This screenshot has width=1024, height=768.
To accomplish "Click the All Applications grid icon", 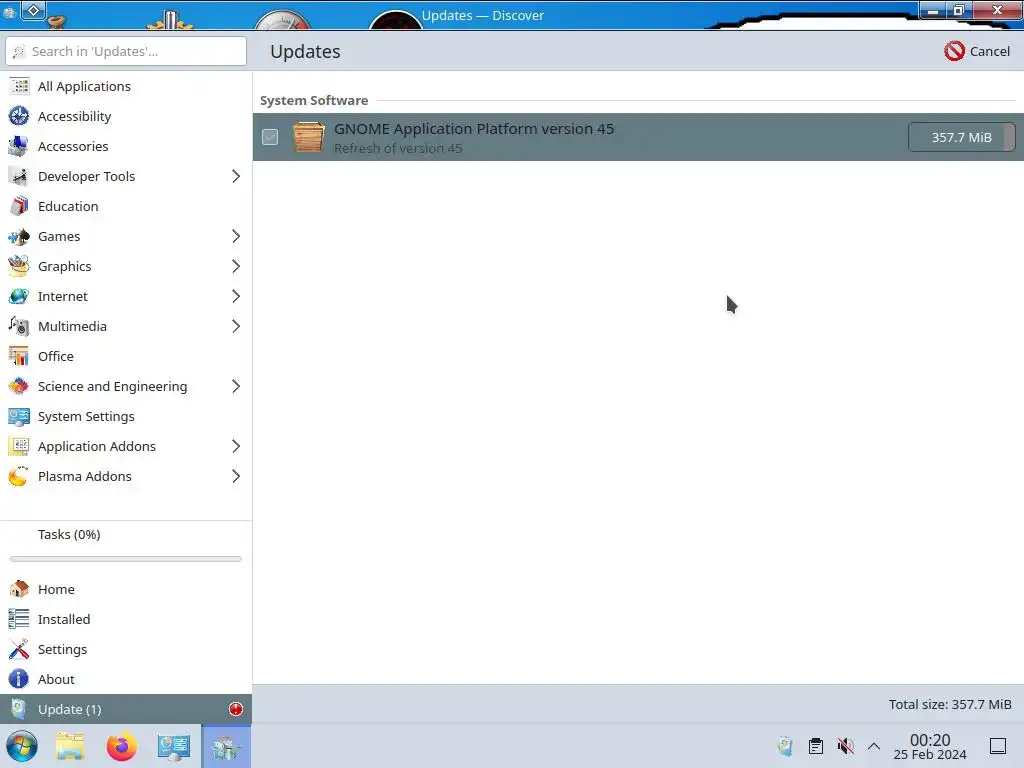I will tap(19, 86).
